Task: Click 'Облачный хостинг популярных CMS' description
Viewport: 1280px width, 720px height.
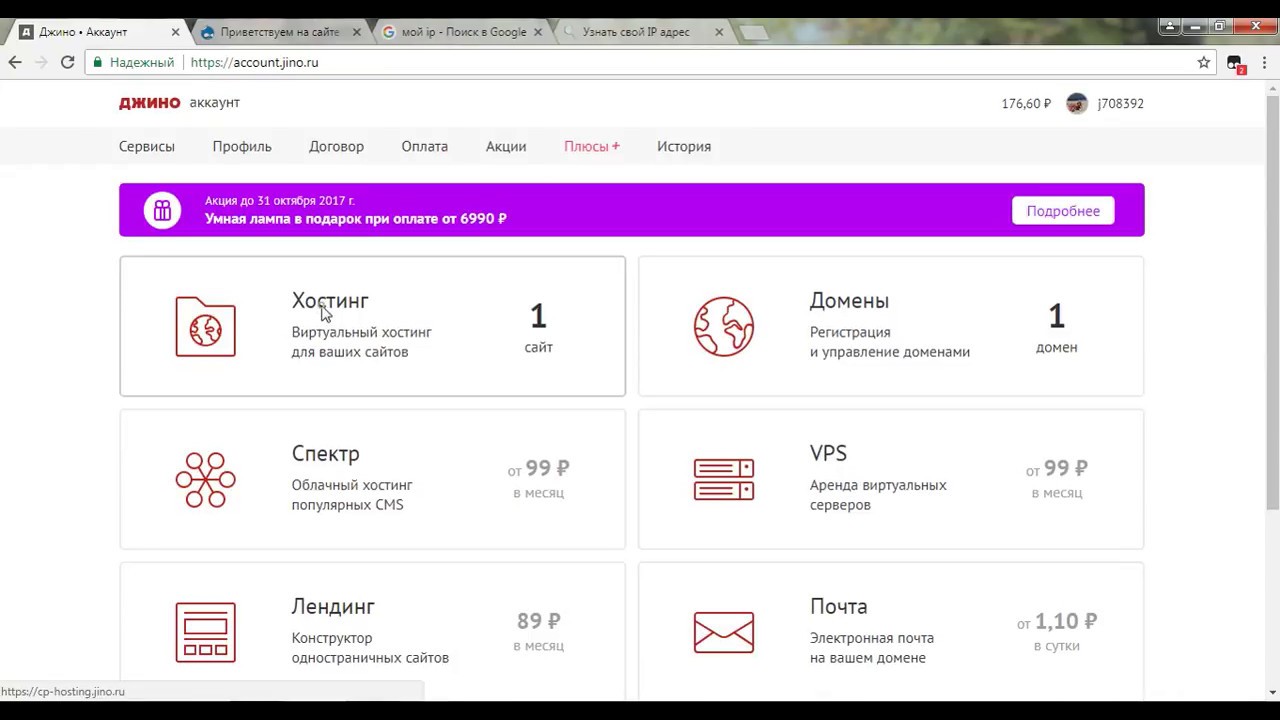Action: pos(352,495)
